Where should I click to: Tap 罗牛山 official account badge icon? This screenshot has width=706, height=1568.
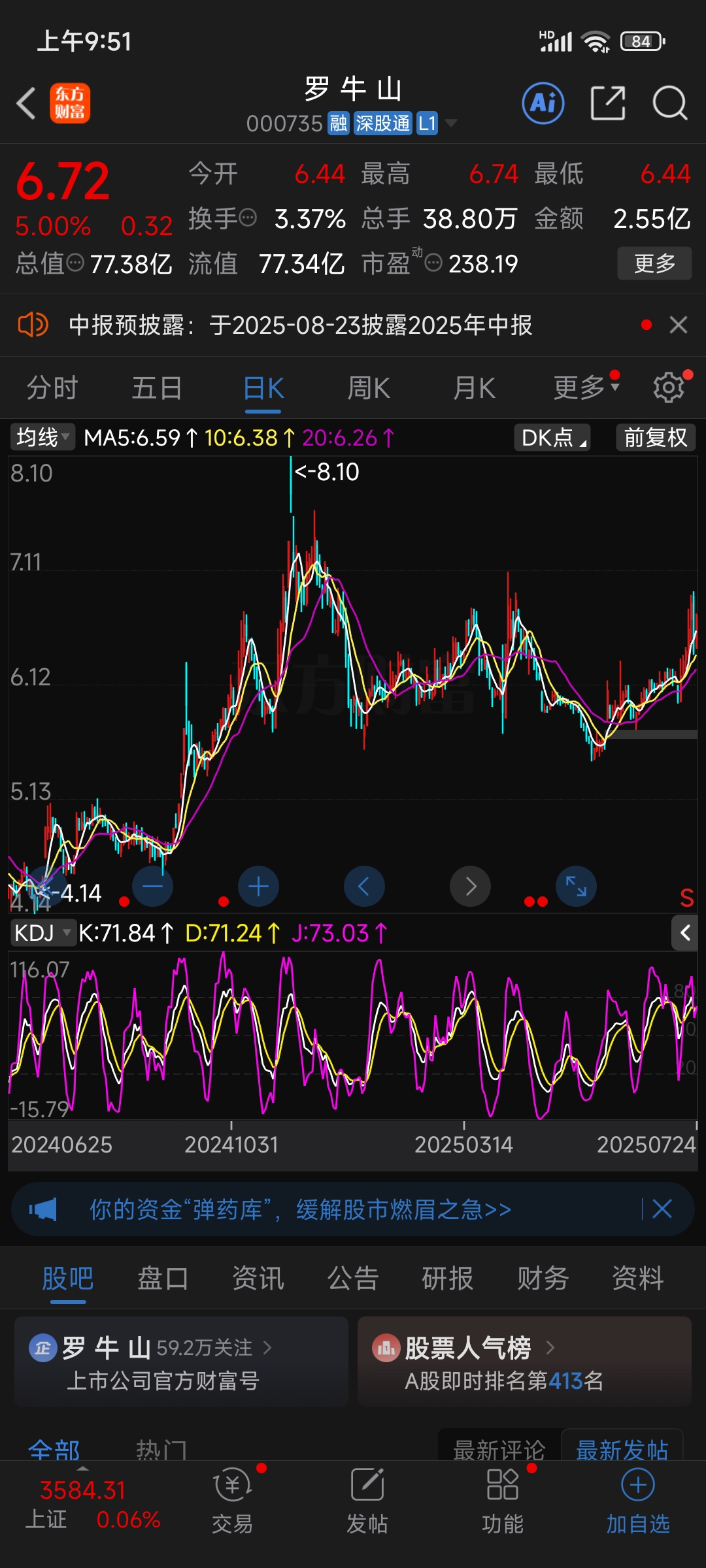point(42,1347)
